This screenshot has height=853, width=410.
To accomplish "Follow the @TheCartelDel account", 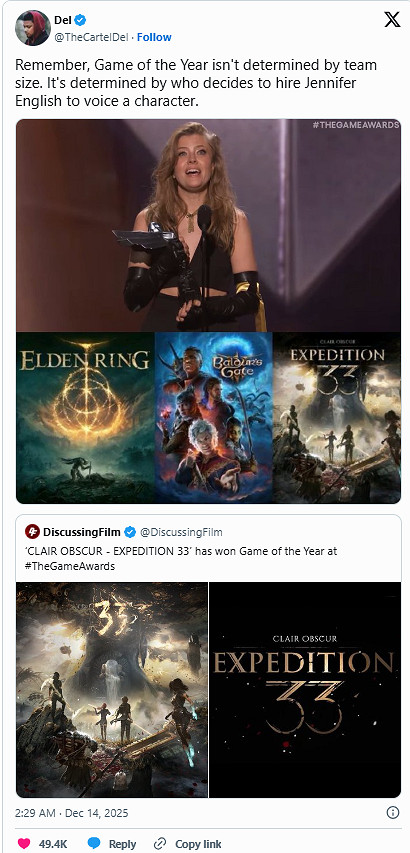I will click(x=154, y=37).
